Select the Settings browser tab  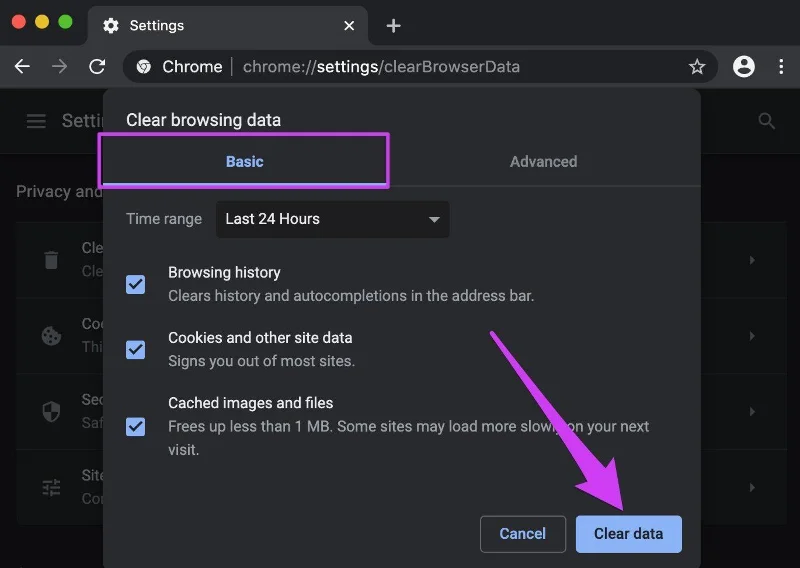228,26
